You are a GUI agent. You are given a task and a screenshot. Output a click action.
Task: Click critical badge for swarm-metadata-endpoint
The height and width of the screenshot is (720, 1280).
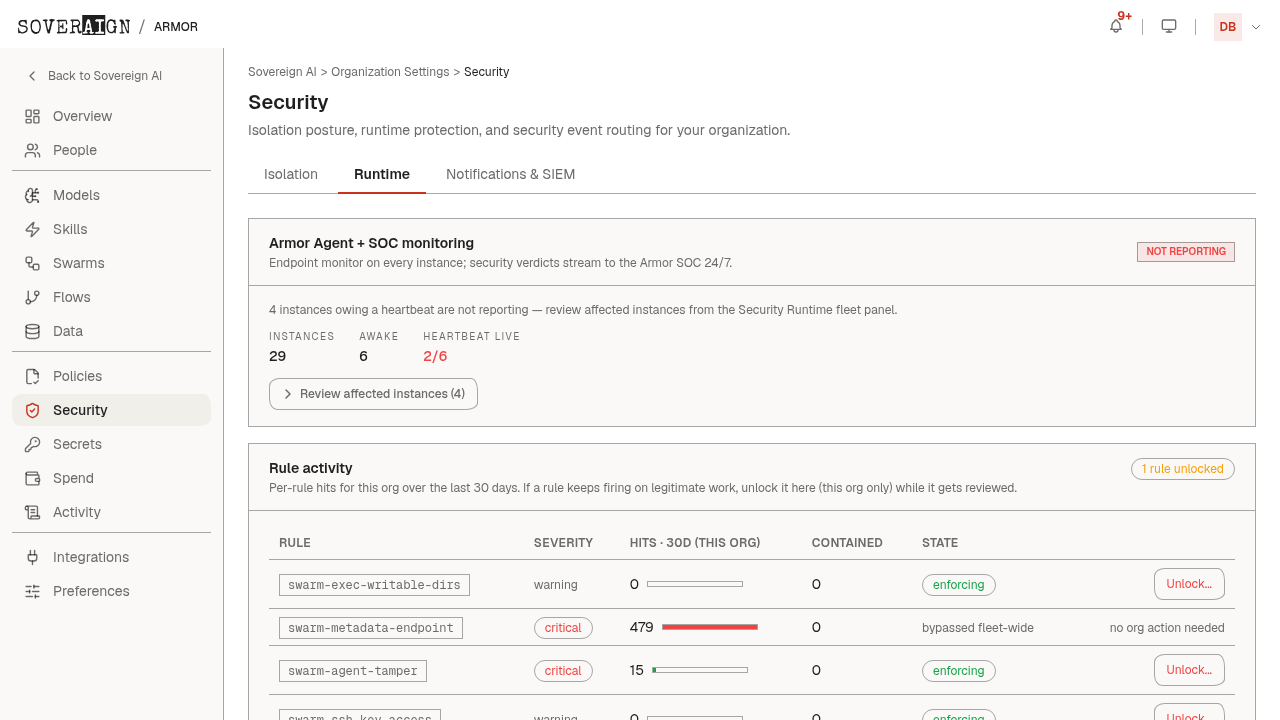[x=563, y=628]
